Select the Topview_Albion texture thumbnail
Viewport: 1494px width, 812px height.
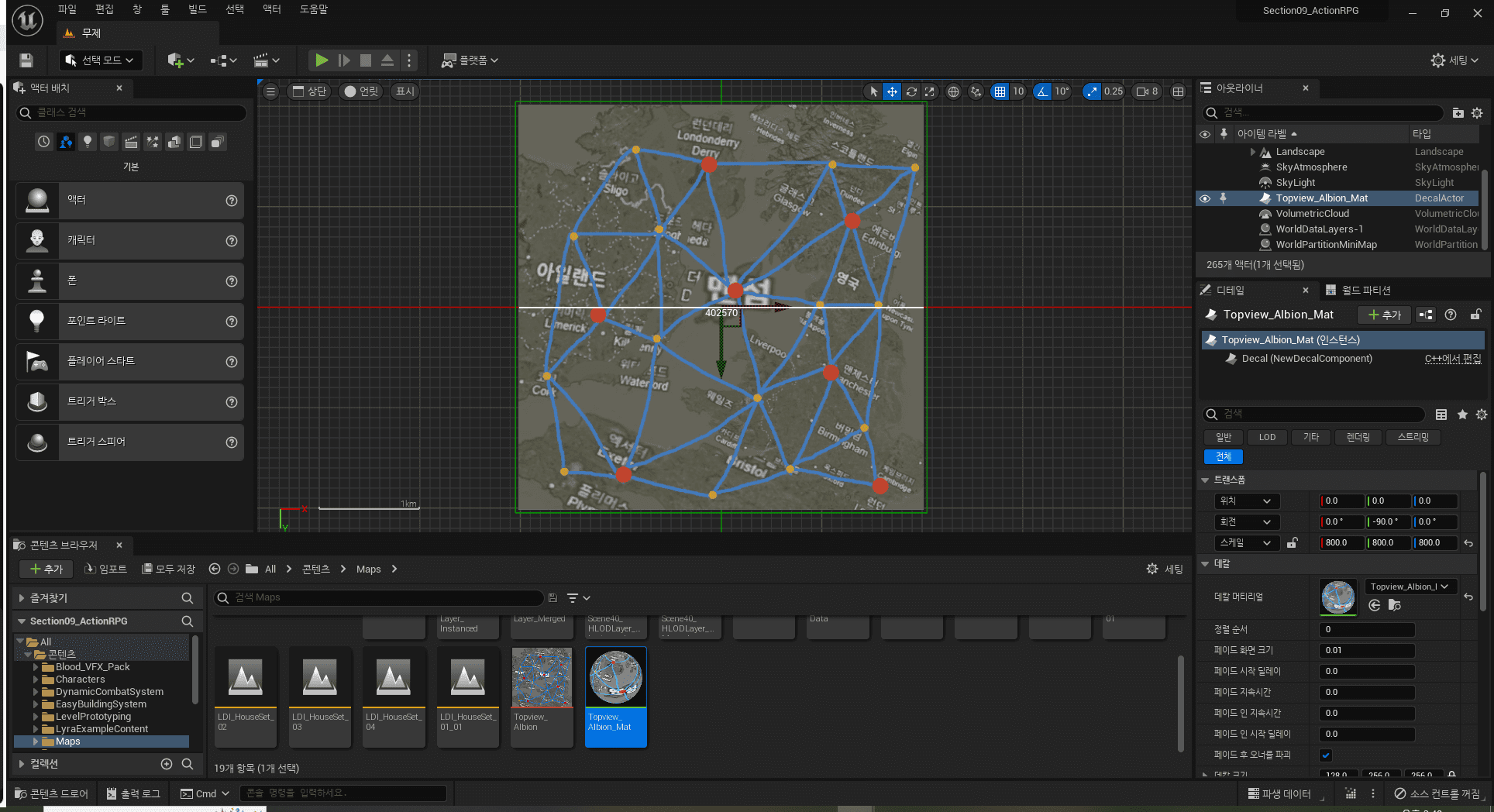pos(542,679)
